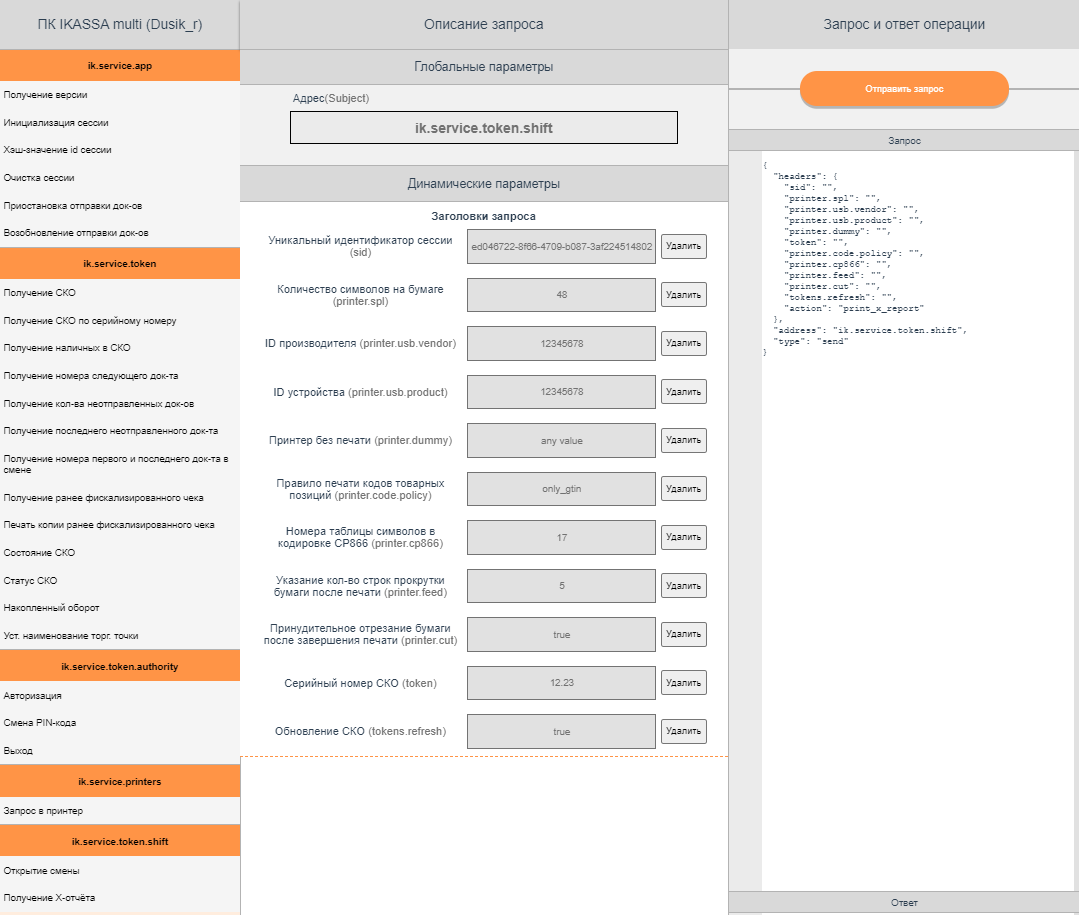
Task: Delete the session identifier (sid) parameter
Action: click(683, 246)
